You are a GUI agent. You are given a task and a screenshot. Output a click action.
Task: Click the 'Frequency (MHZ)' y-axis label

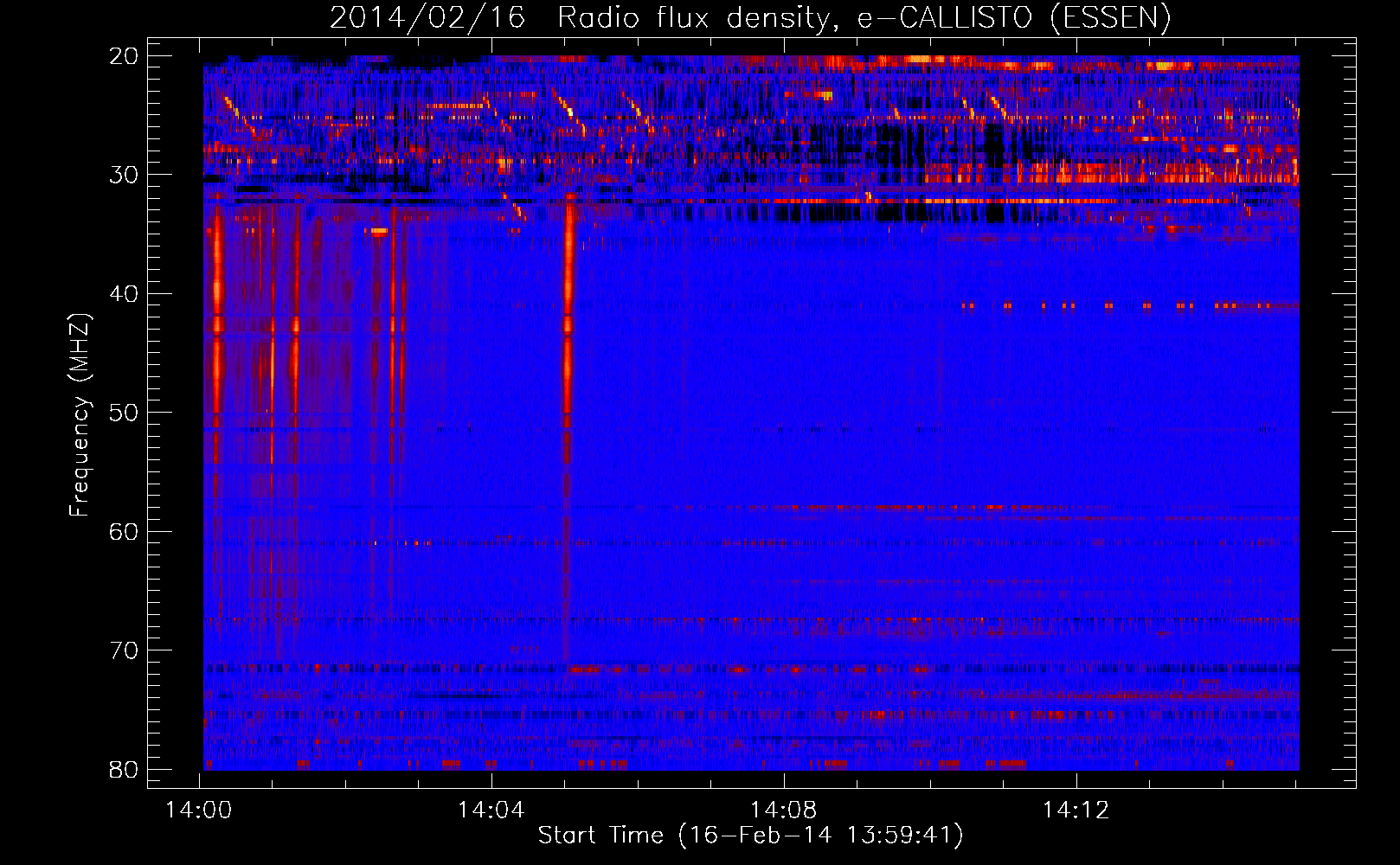(x=80, y=415)
